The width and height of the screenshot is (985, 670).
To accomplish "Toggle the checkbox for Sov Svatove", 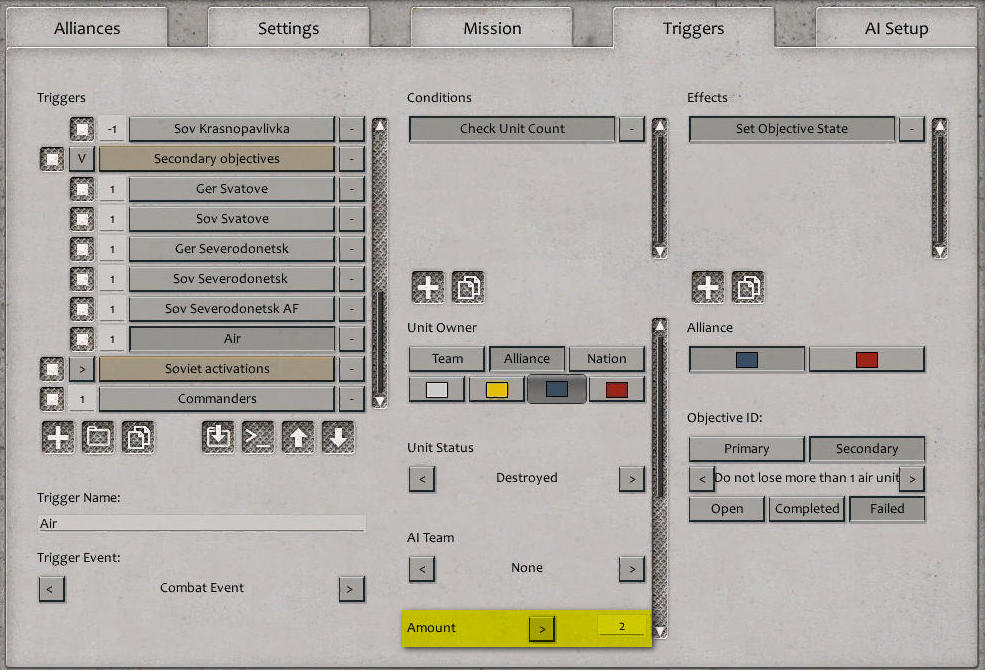I will 82,219.
